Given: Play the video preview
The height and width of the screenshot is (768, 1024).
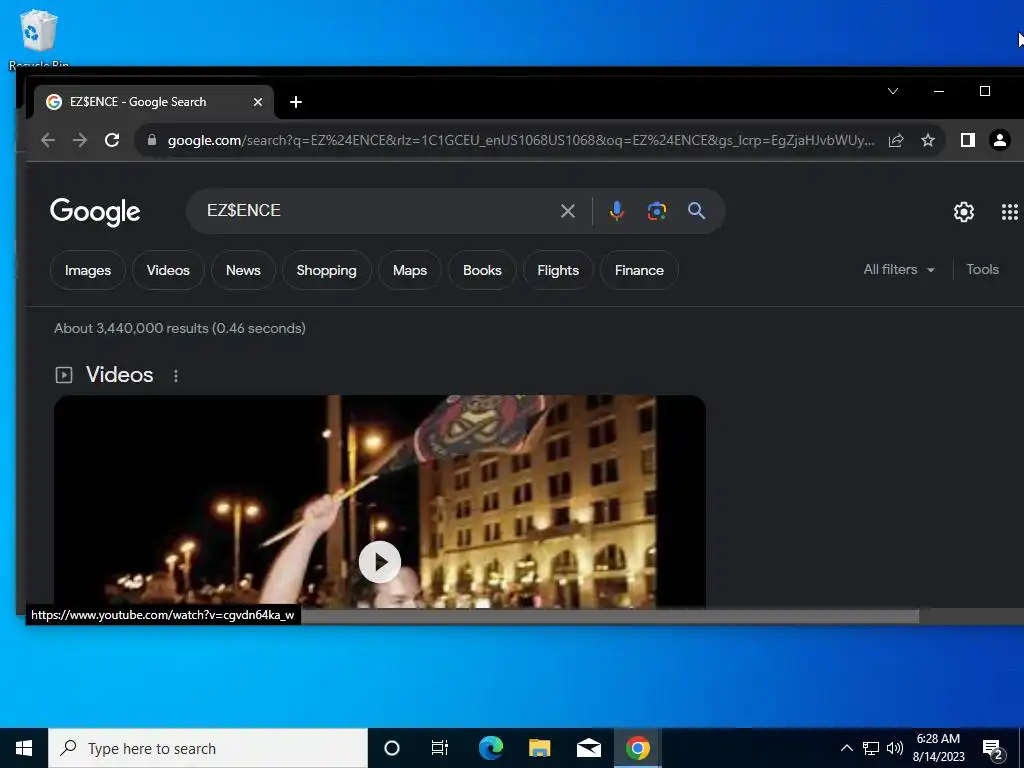Looking at the screenshot, I should [379, 562].
